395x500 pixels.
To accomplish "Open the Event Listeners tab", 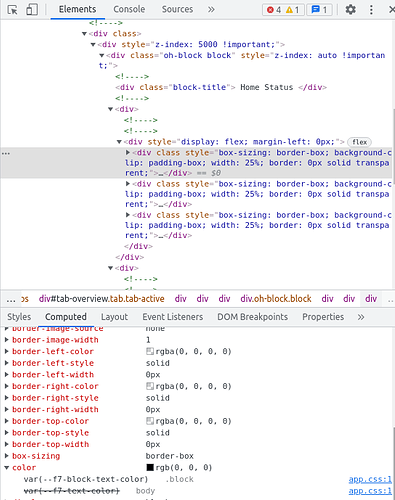I will [x=173, y=317].
